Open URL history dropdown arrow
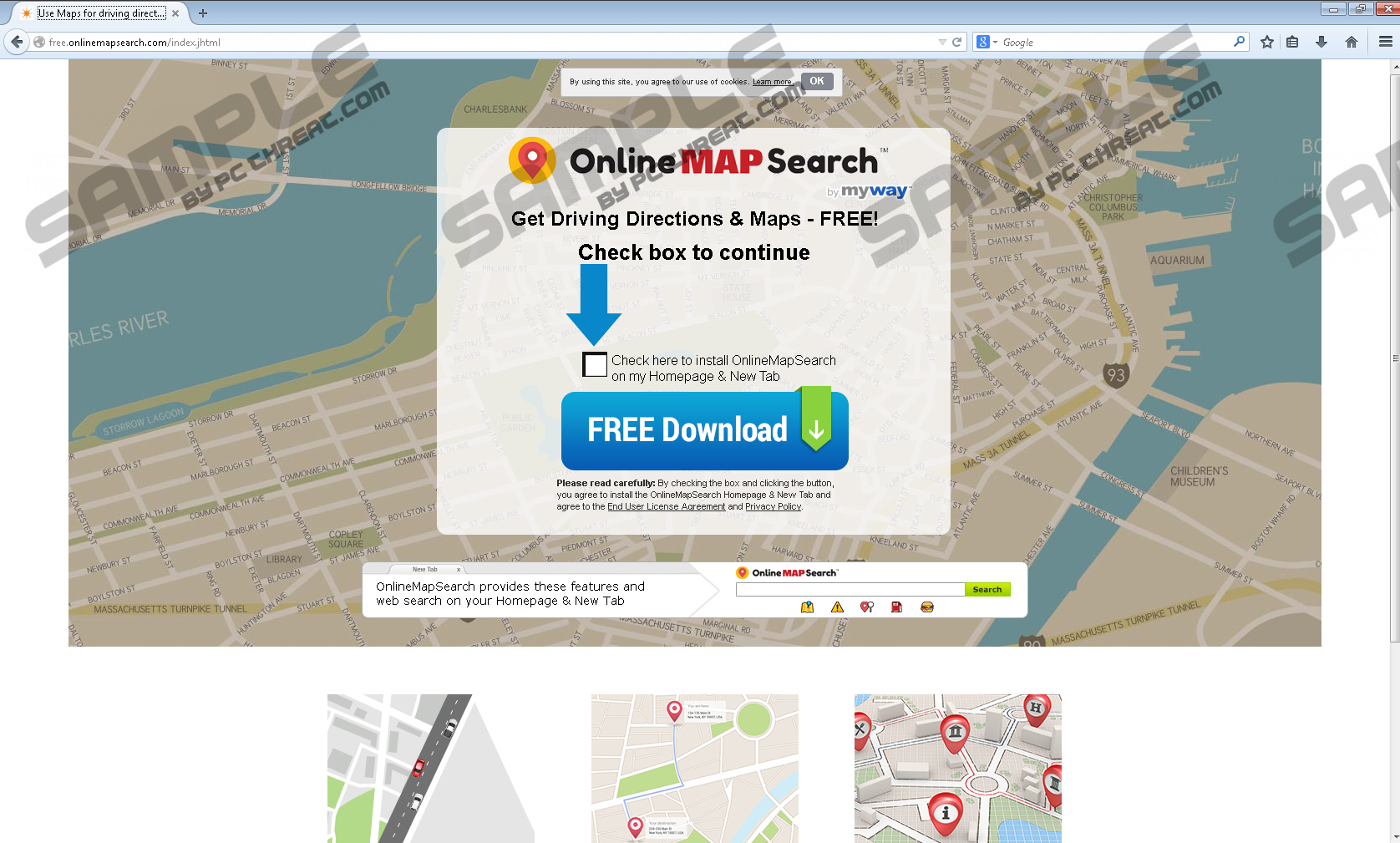This screenshot has width=1400, height=843. (x=942, y=42)
